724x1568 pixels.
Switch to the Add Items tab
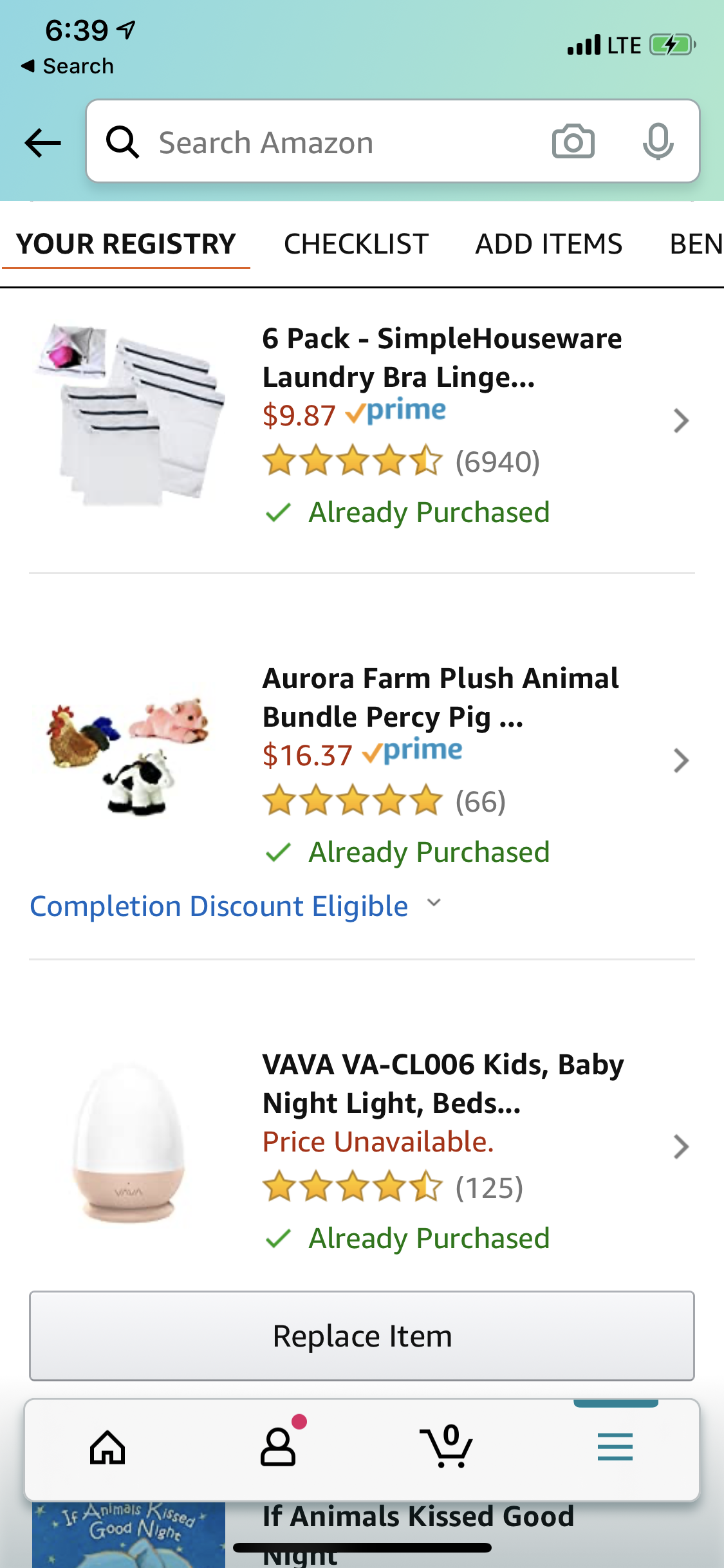[x=548, y=244]
